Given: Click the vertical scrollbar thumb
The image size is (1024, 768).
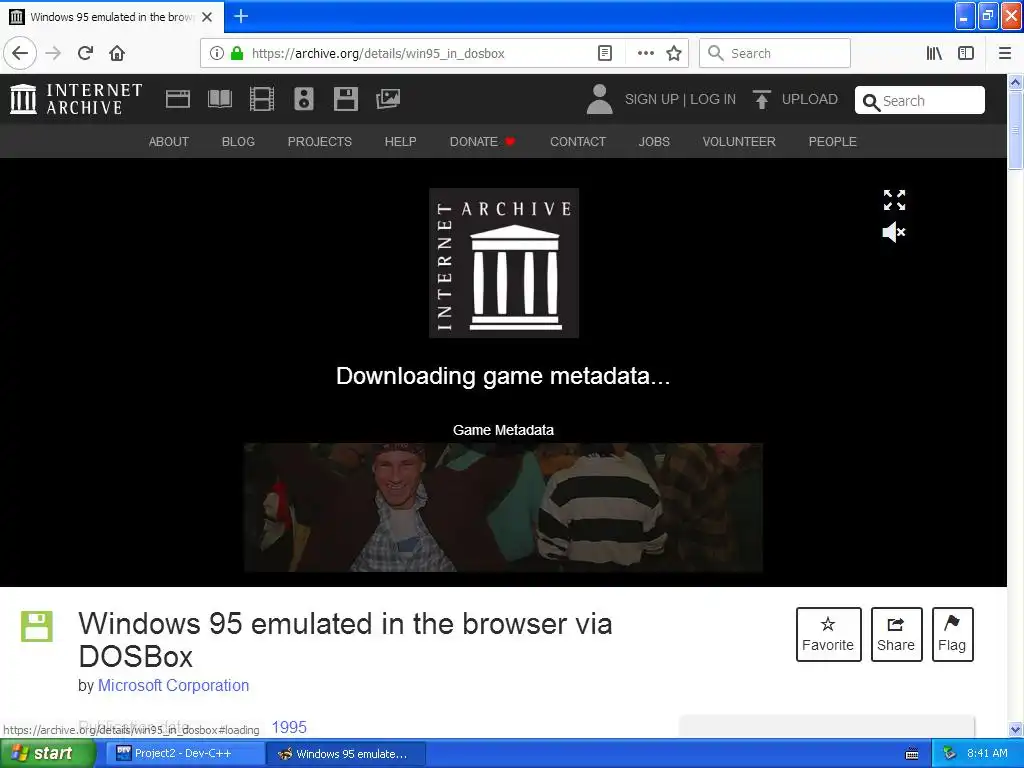Looking at the screenshot, I should click(x=1015, y=129).
